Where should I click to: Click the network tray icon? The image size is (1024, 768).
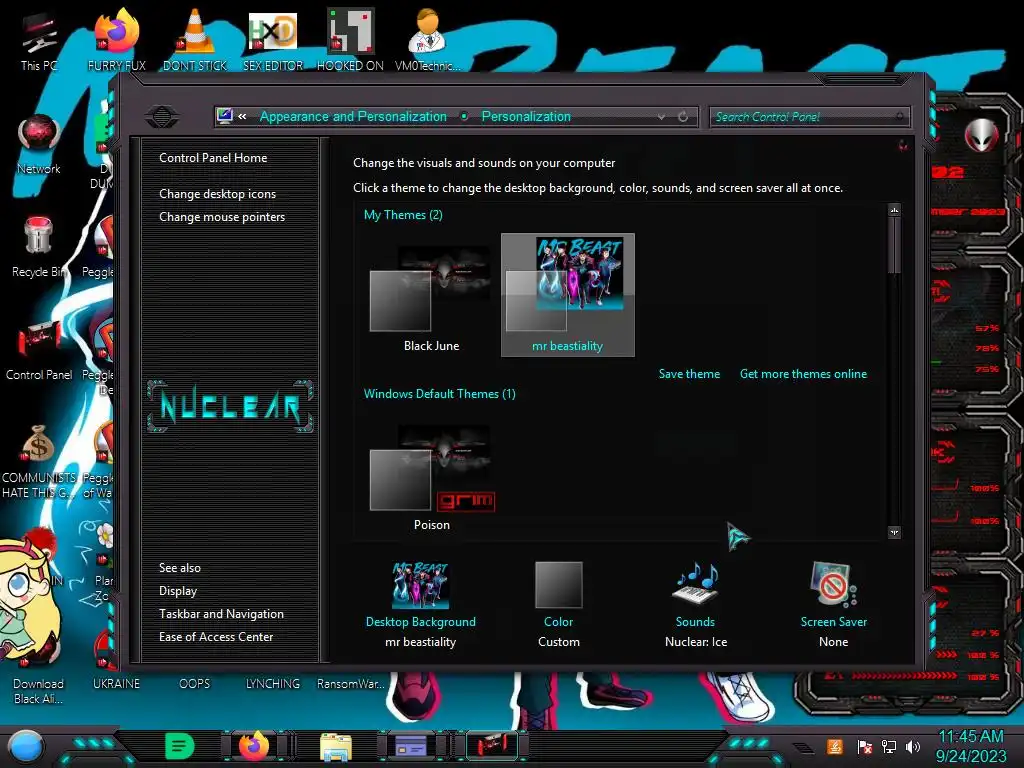pyautogui.click(x=888, y=746)
